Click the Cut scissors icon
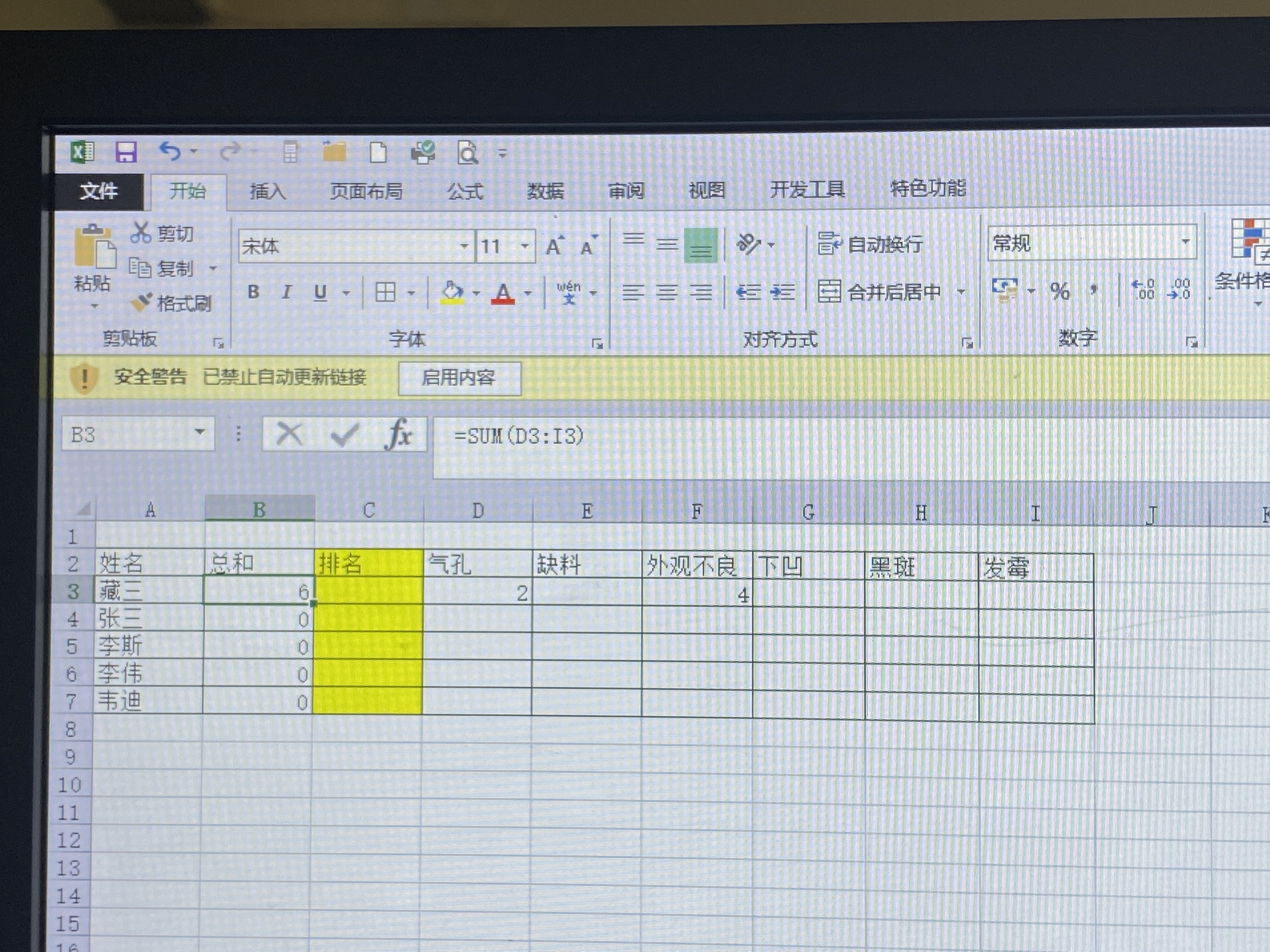1270x952 pixels. tap(141, 232)
